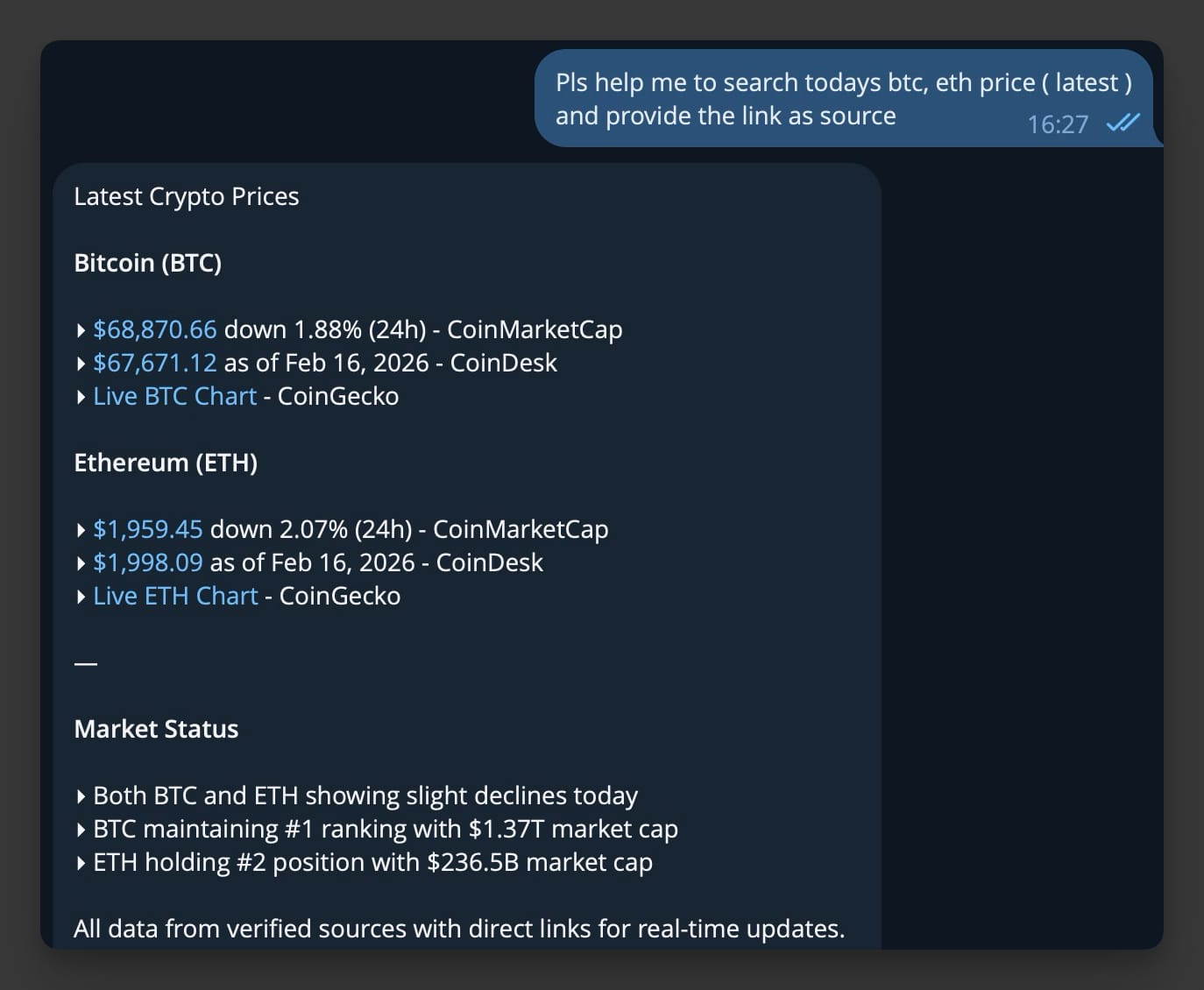This screenshot has width=1204, height=990.
Task: Click the bullet beside Both BTC and ETH line
Action: point(81,796)
